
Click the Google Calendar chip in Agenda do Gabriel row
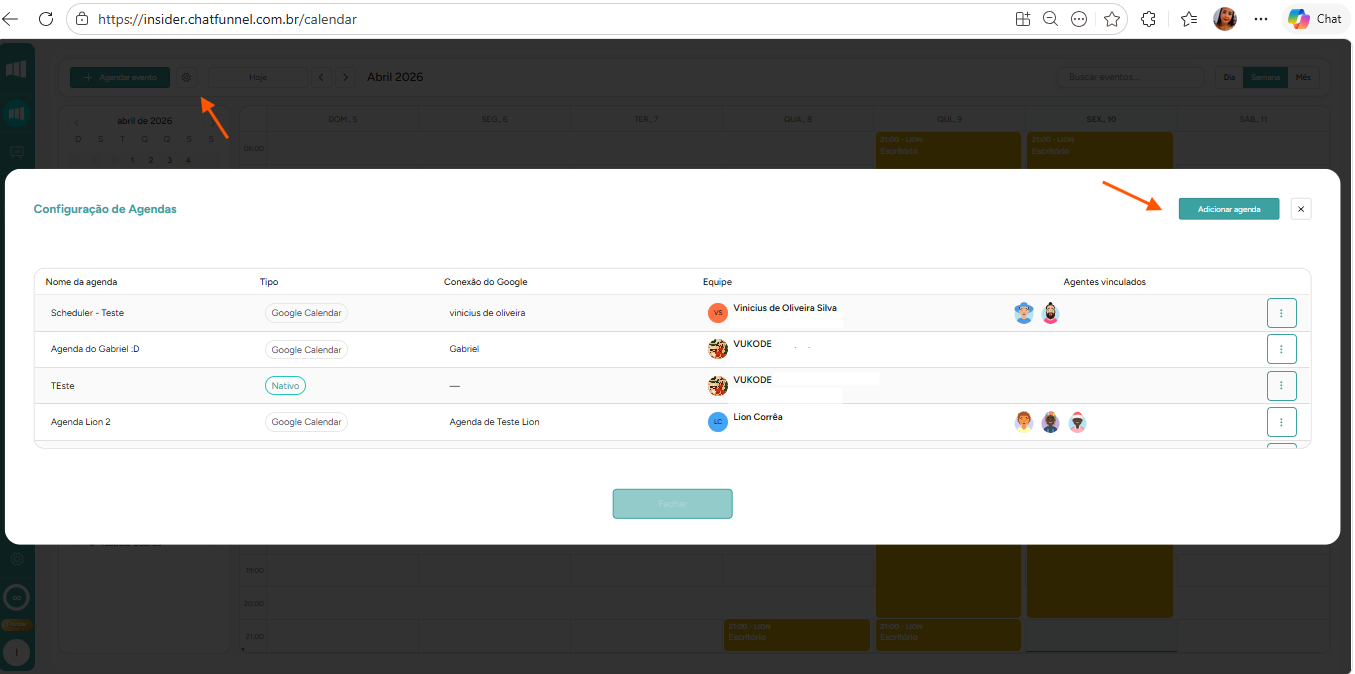[306, 349]
